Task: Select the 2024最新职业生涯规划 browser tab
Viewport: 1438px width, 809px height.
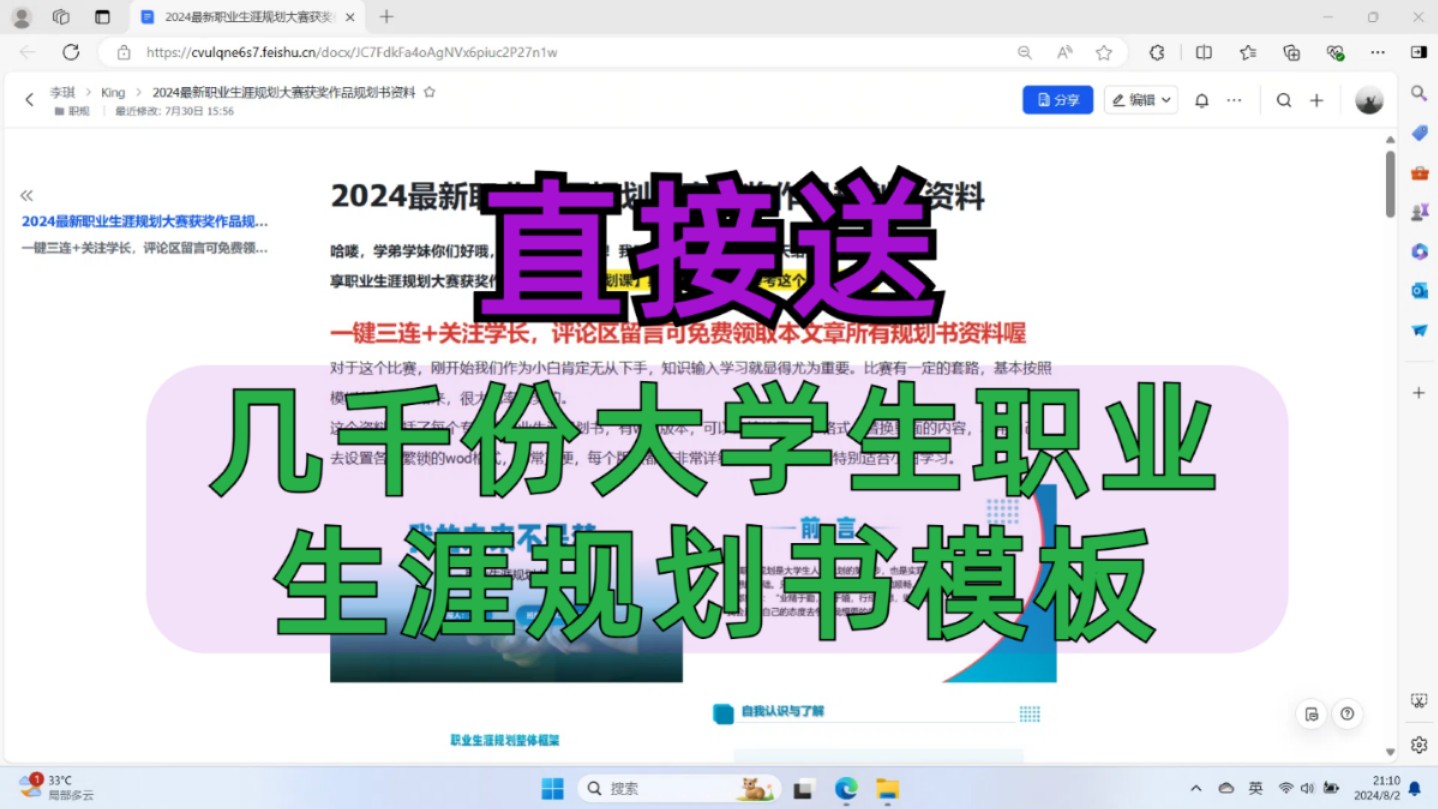Action: coord(249,17)
